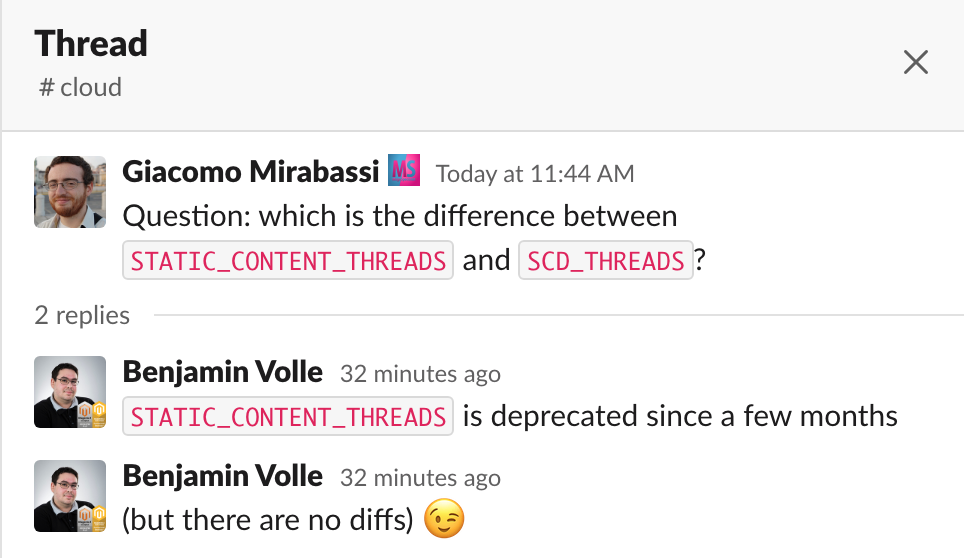Click Benjamin Volle's avatar in second reply

point(70,496)
